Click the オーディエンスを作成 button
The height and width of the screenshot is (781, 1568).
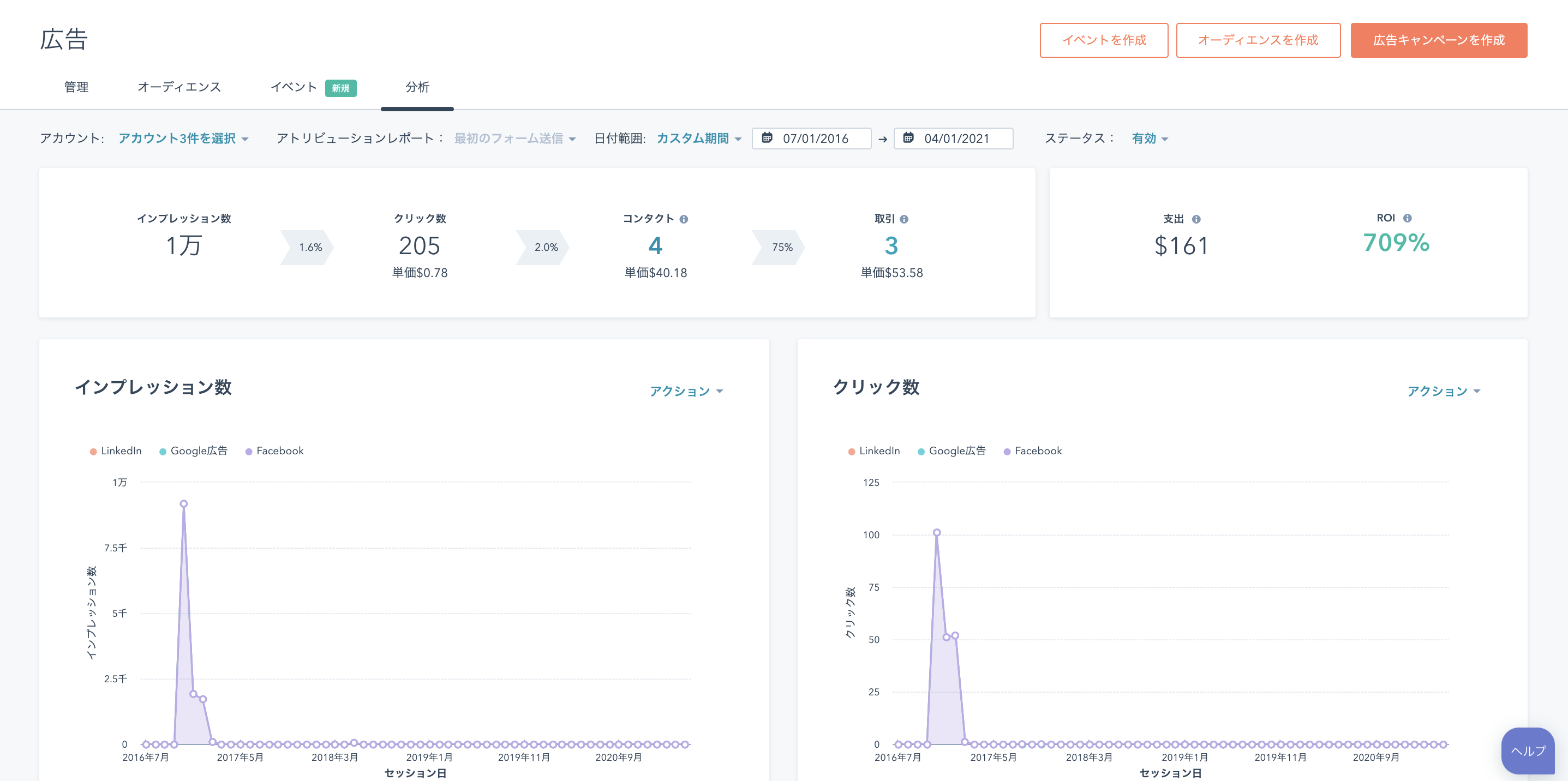point(1258,40)
